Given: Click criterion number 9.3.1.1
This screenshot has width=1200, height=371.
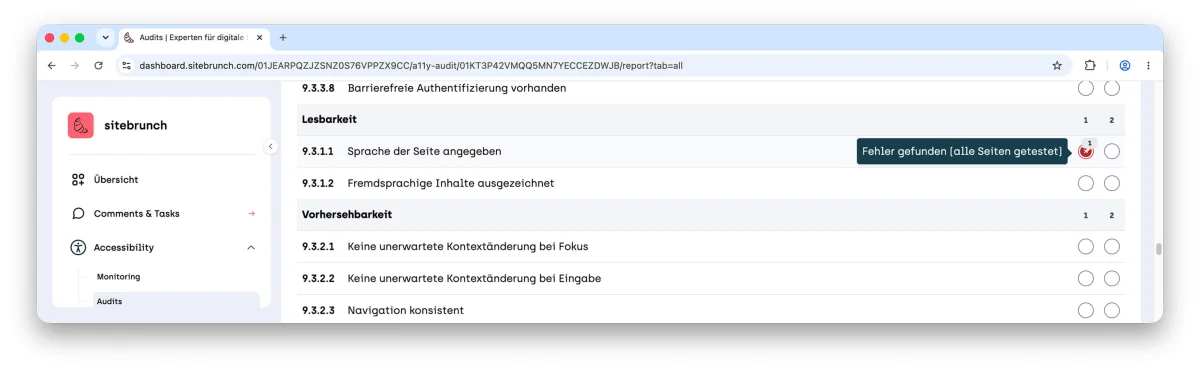Looking at the screenshot, I should point(318,152).
